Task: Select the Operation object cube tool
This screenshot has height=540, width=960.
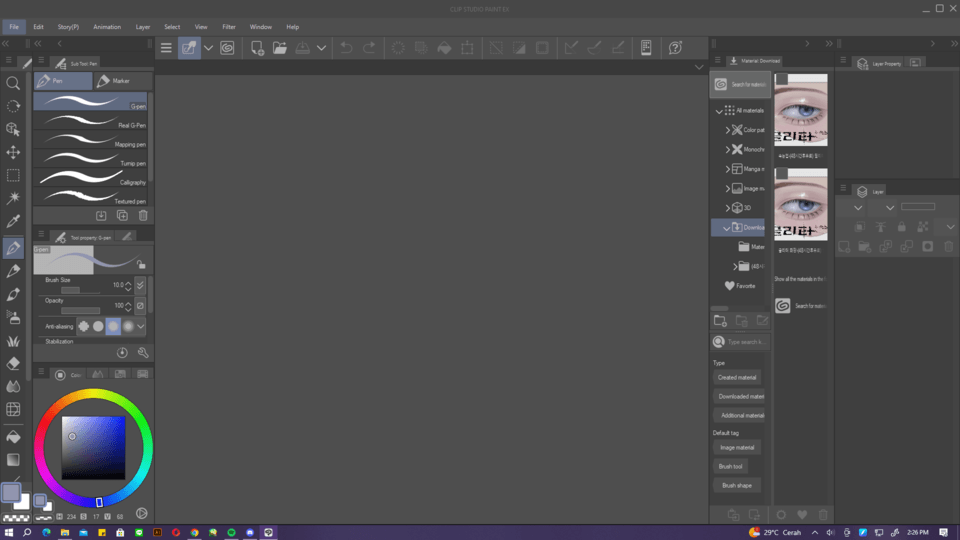Action: (13, 129)
